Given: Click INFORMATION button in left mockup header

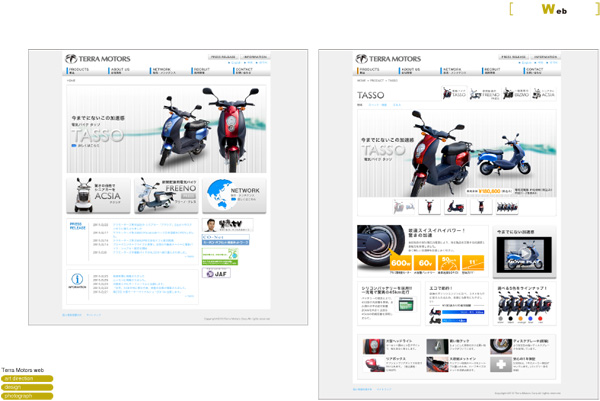Looking at the screenshot, I should point(255,57).
